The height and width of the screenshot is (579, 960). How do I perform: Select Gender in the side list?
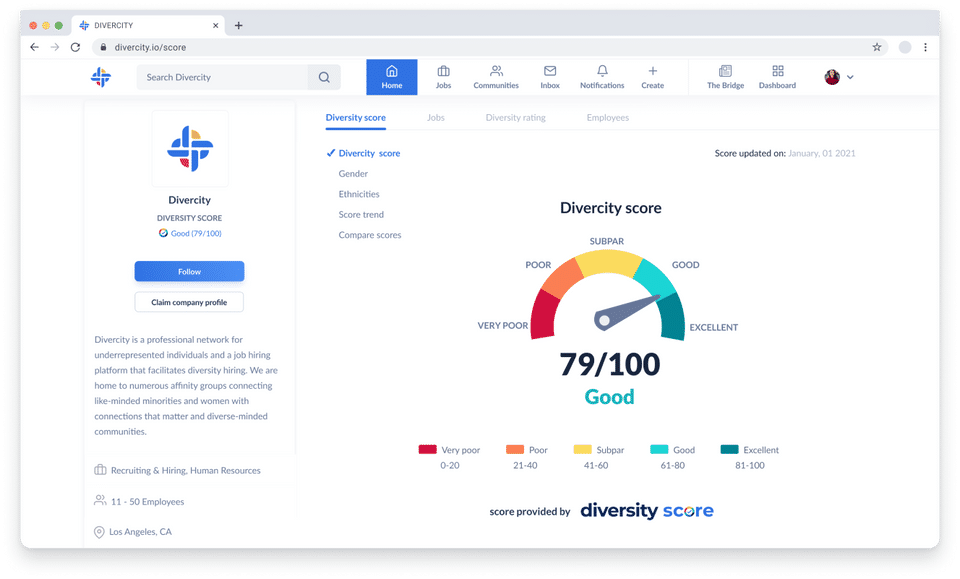tap(353, 174)
